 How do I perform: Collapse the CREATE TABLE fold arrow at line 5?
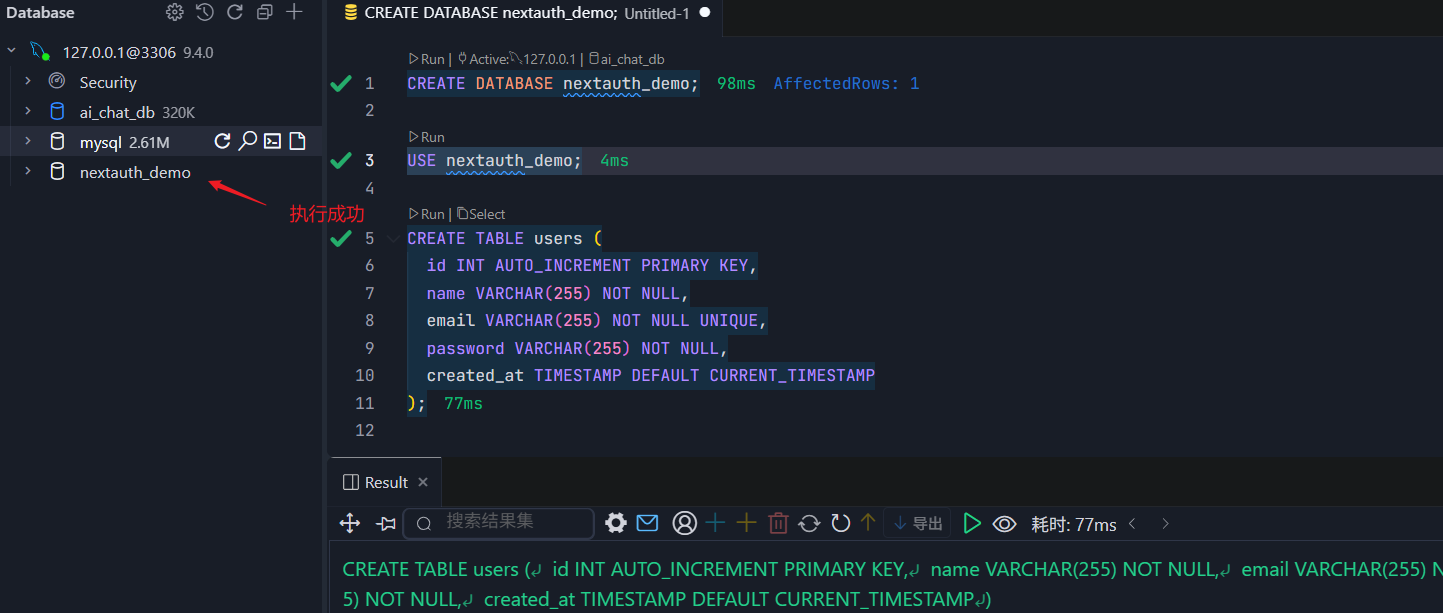391,238
